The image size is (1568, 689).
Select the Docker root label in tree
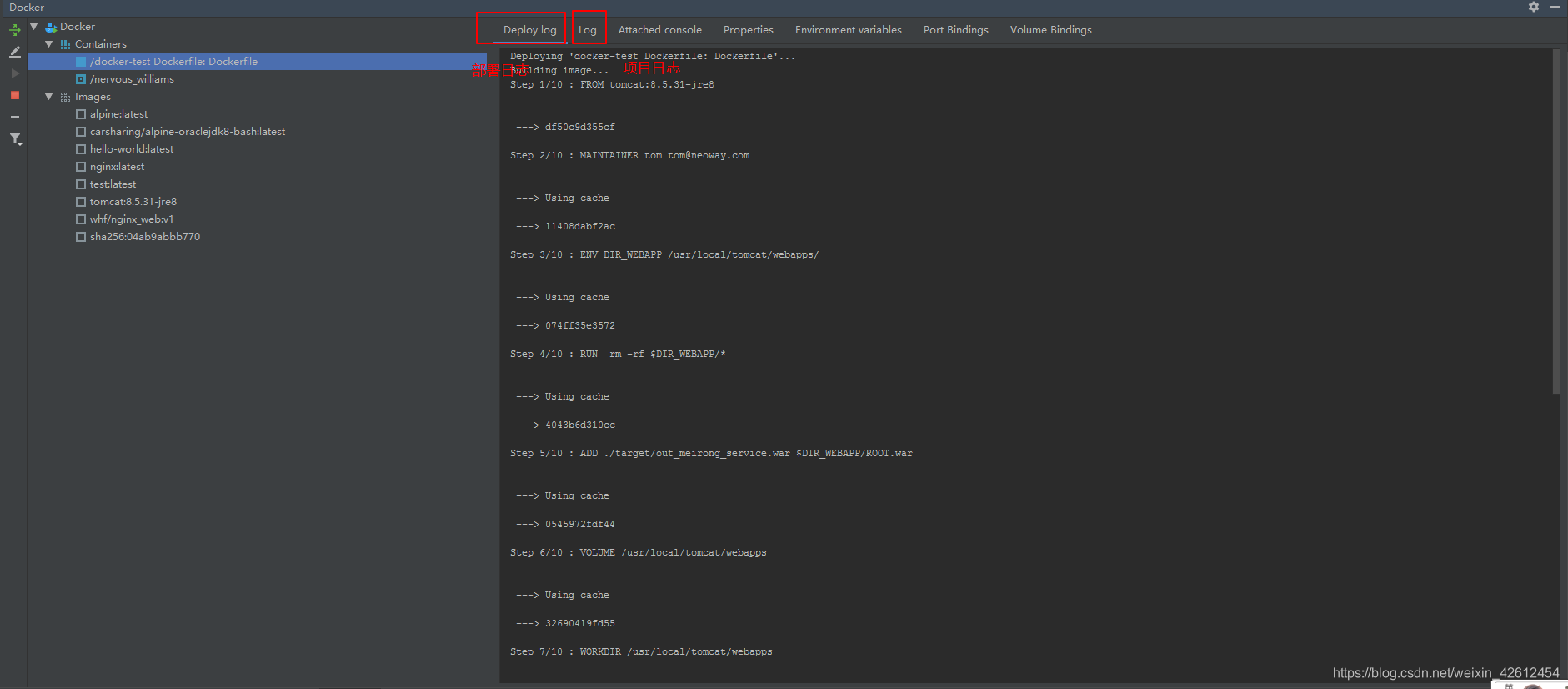(x=78, y=27)
